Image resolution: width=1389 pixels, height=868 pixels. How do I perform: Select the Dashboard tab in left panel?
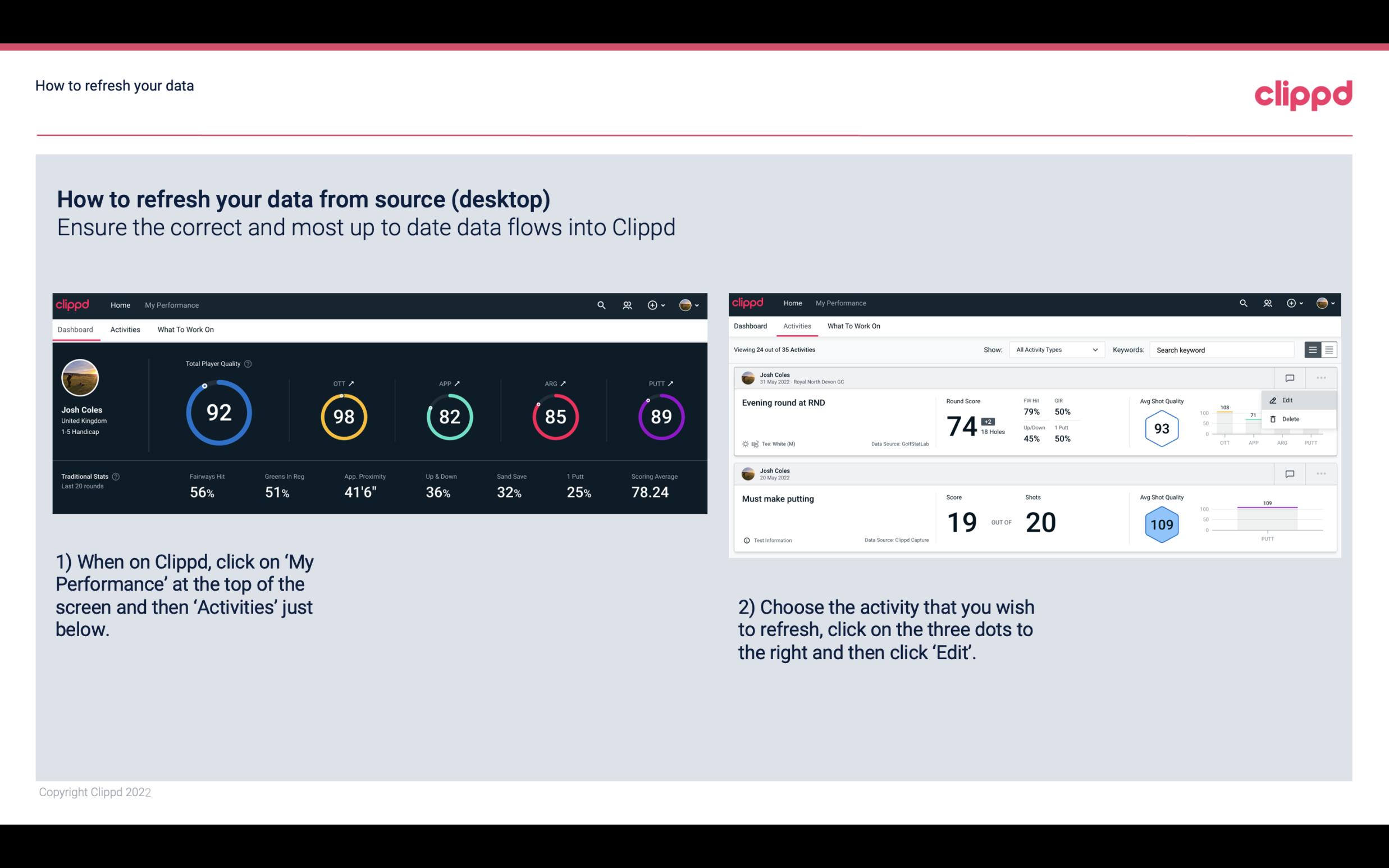(x=75, y=329)
